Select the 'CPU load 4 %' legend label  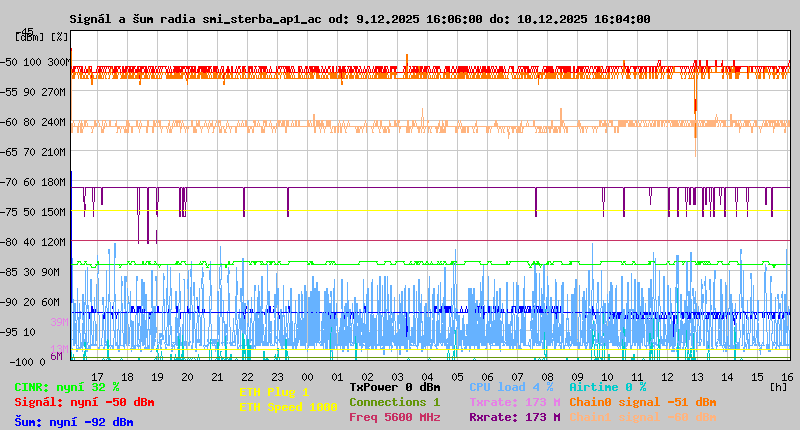coord(511,387)
